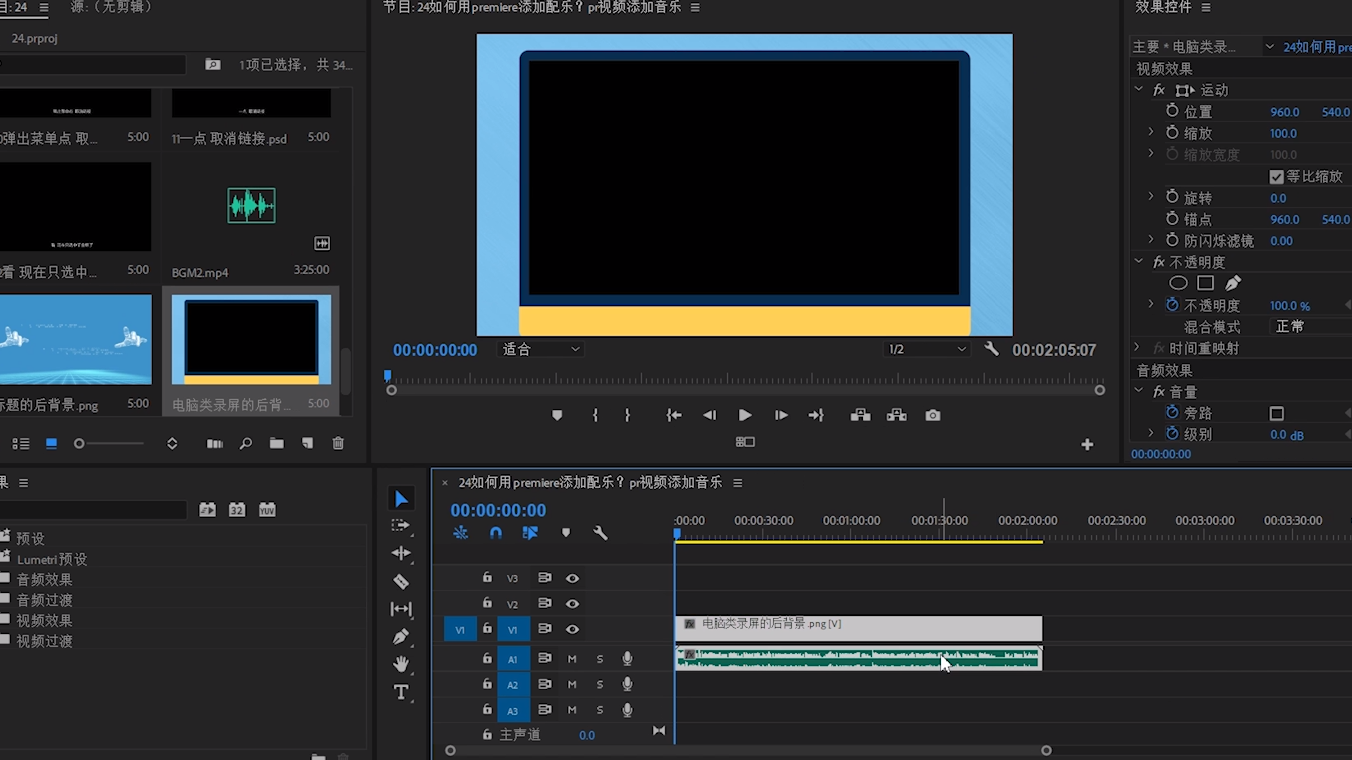This screenshot has width=1352, height=760.
Task: Open playback resolution dropdown 1/2
Action: pos(927,349)
